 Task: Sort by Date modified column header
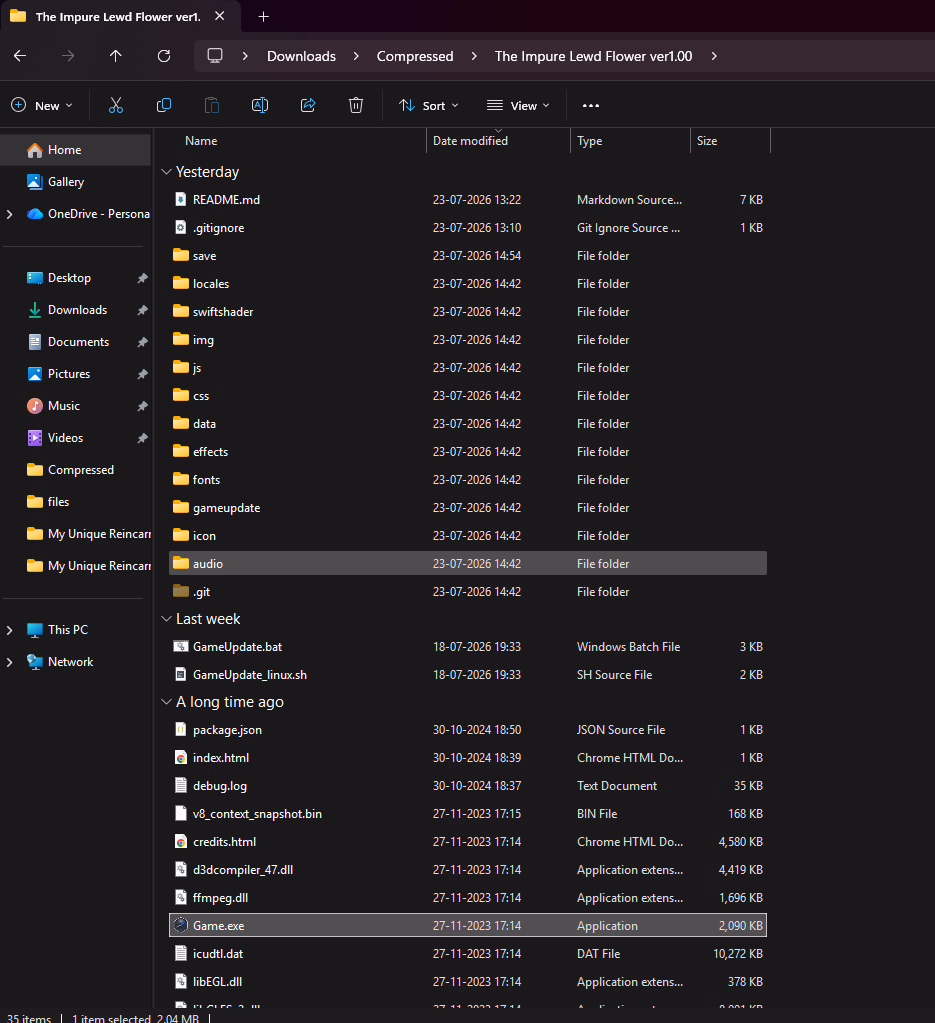click(x=498, y=140)
